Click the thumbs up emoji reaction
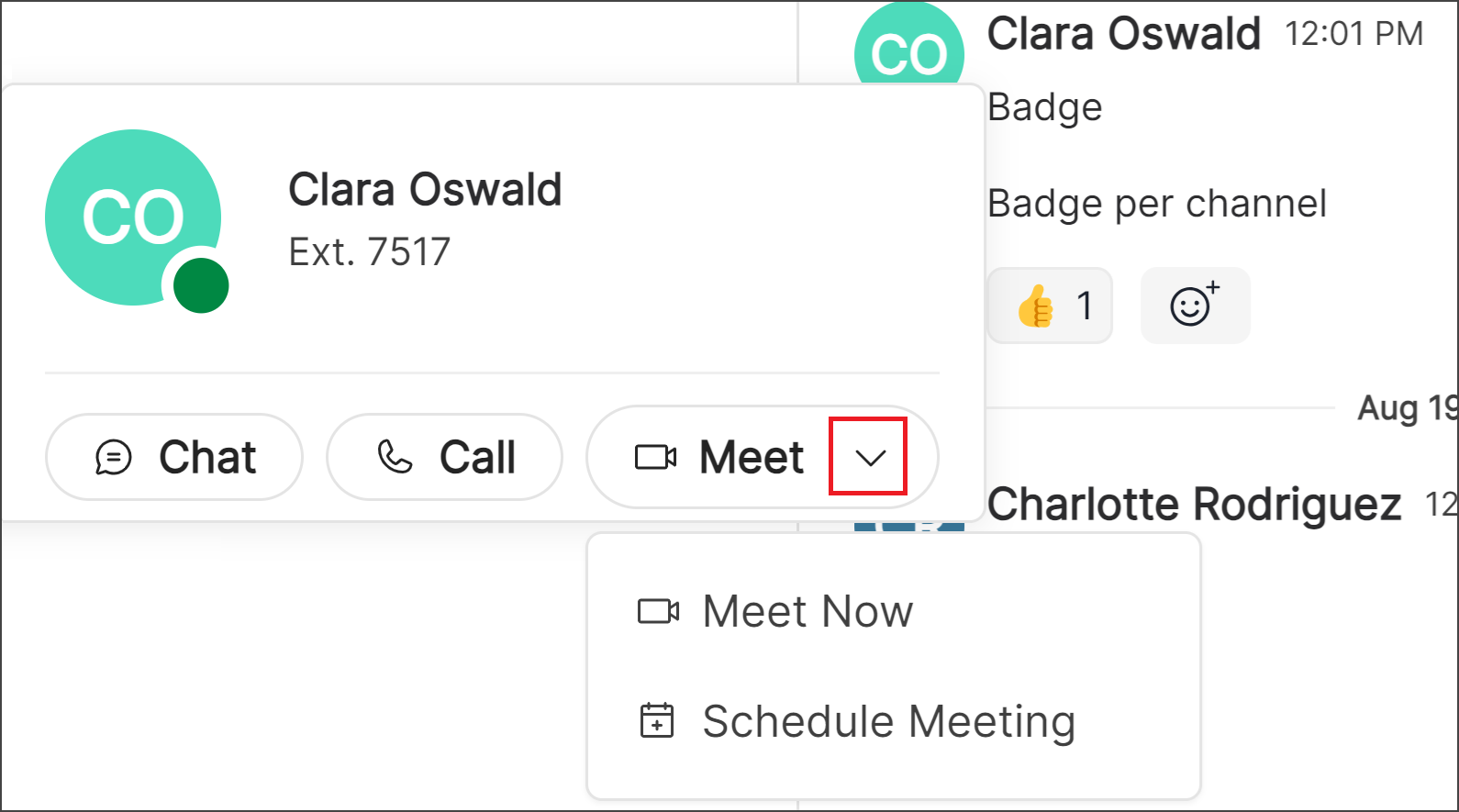1459x812 pixels. [1036, 305]
